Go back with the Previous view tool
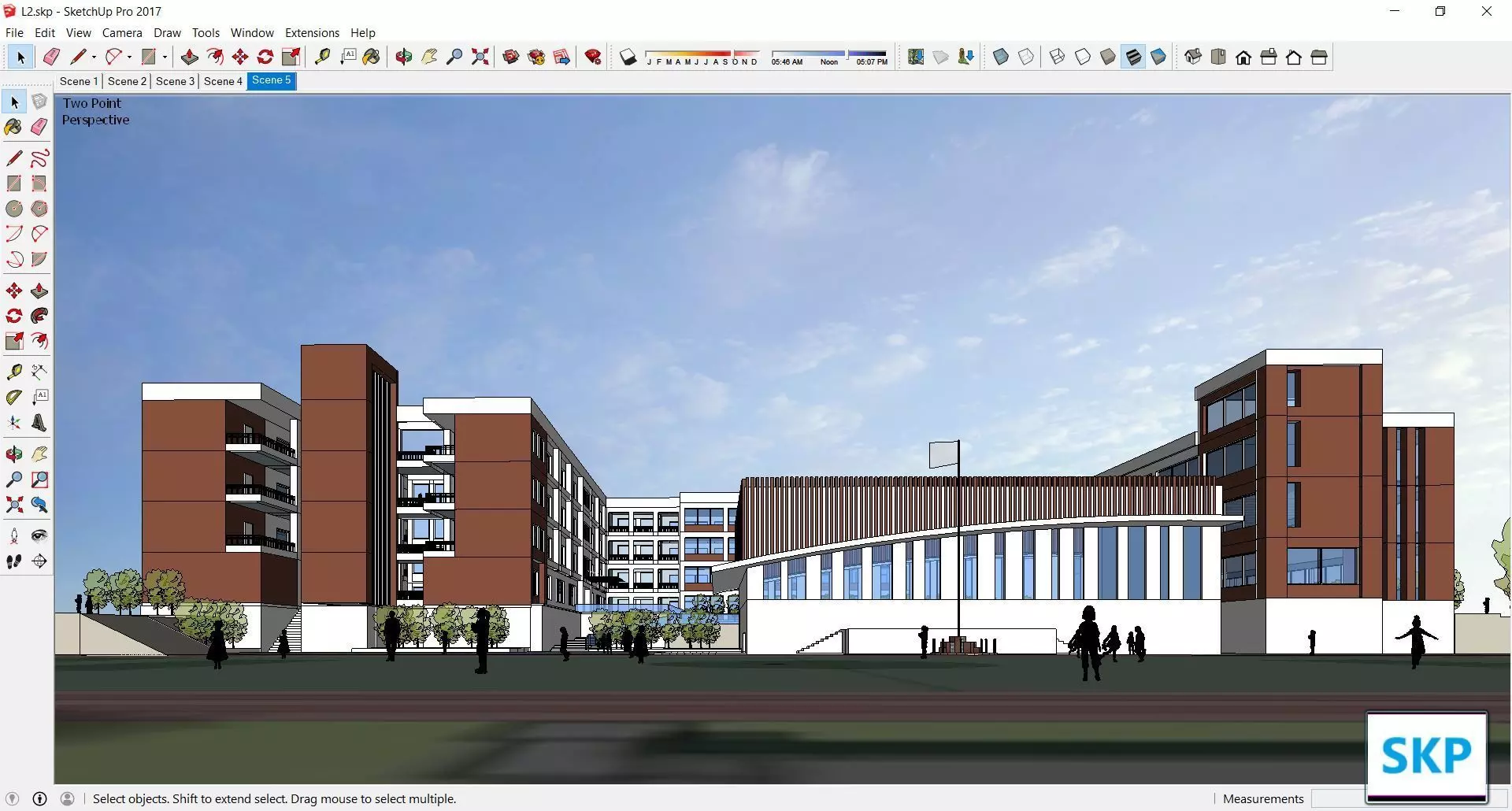1512x811 pixels. point(39,505)
